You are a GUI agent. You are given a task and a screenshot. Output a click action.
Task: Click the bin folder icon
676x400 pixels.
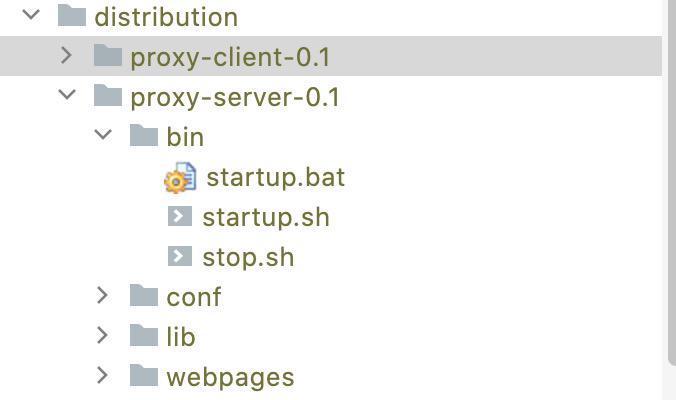coord(144,136)
